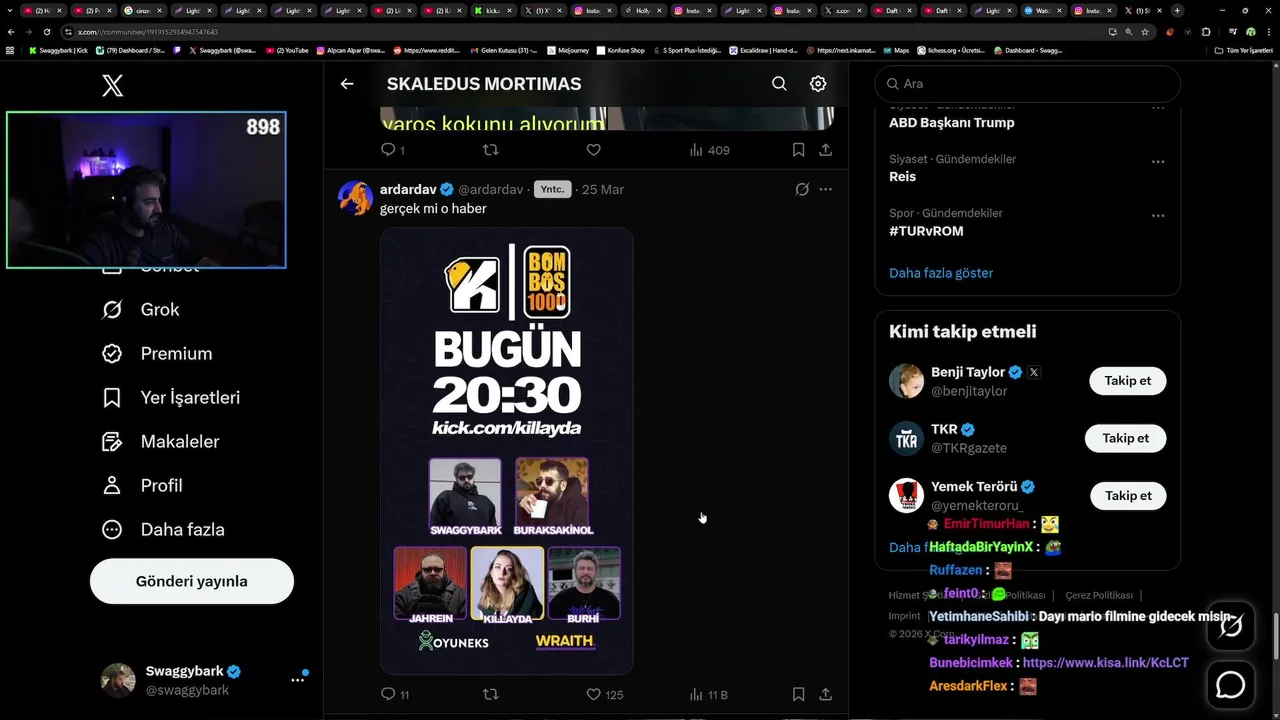1280x720 pixels.
Task: Expand Daha fazla in the left sidebar
Action: 163,529
